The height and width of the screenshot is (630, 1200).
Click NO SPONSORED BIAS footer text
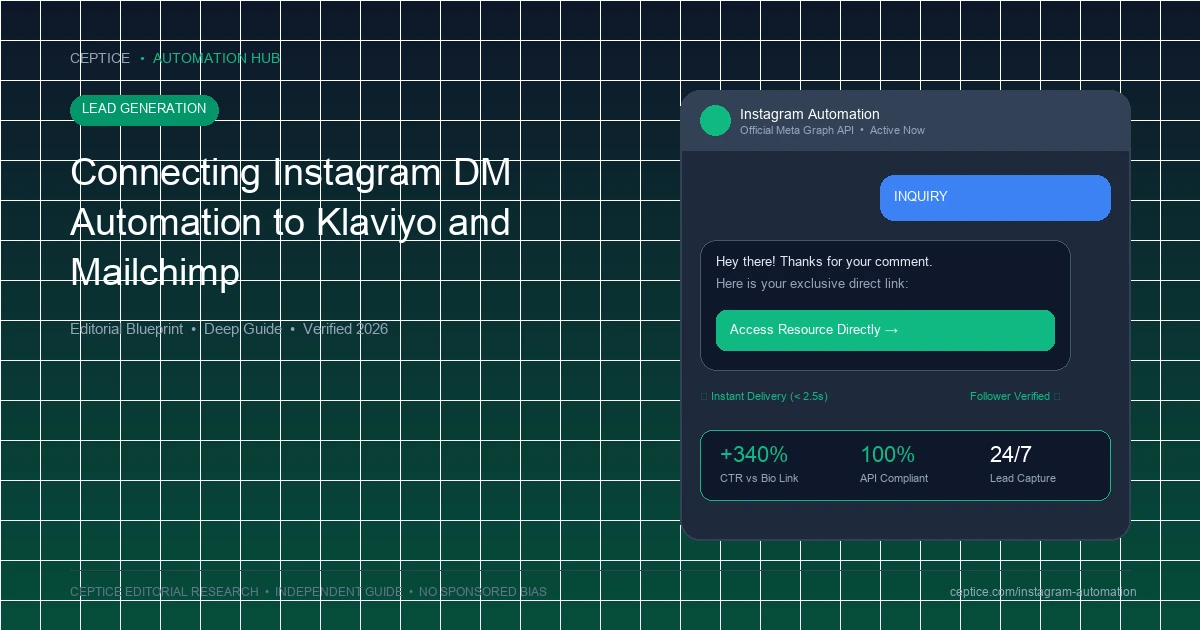click(483, 592)
